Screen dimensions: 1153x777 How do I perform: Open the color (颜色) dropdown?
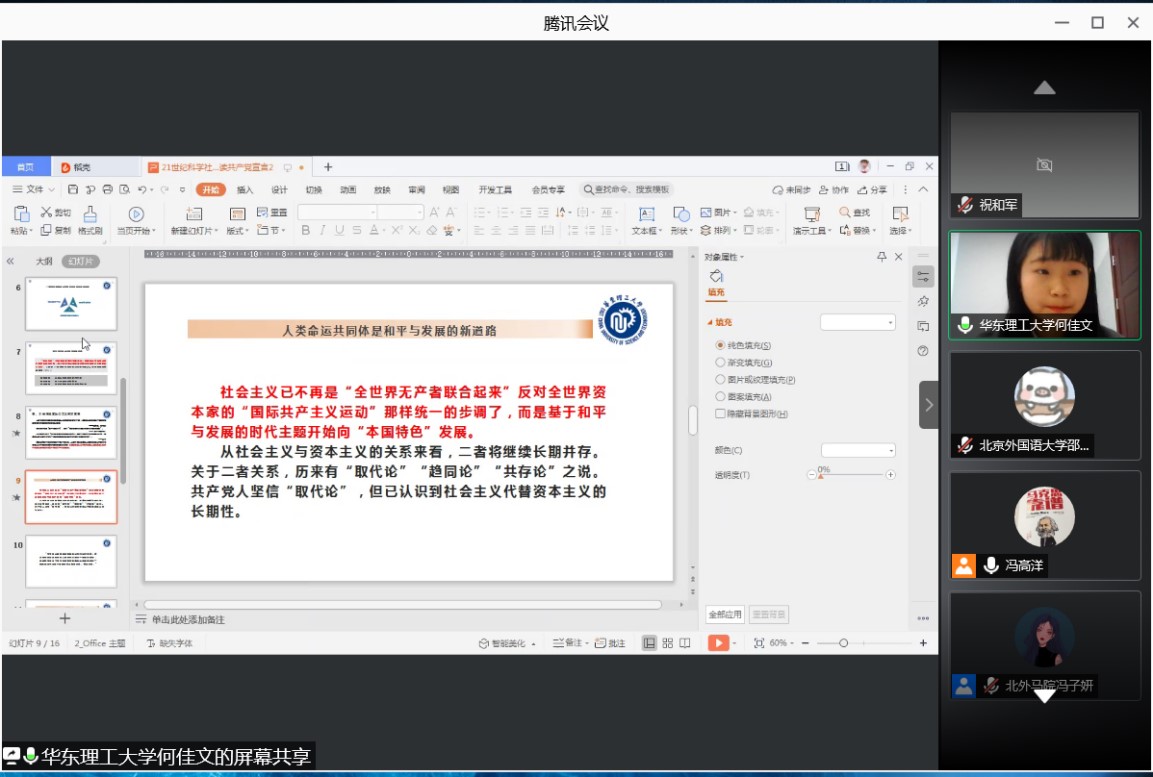coord(858,450)
